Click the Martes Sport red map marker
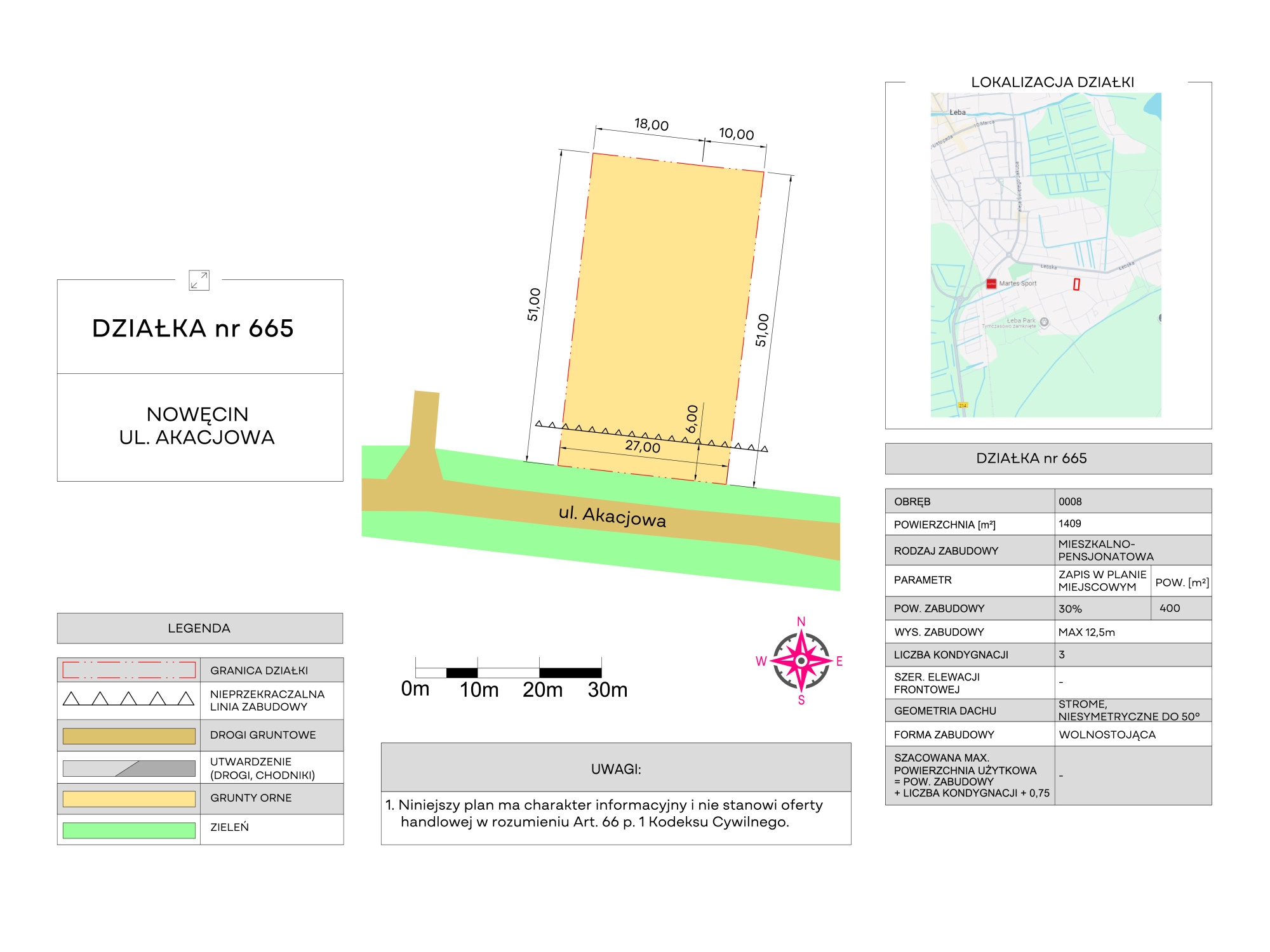 click(991, 284)
